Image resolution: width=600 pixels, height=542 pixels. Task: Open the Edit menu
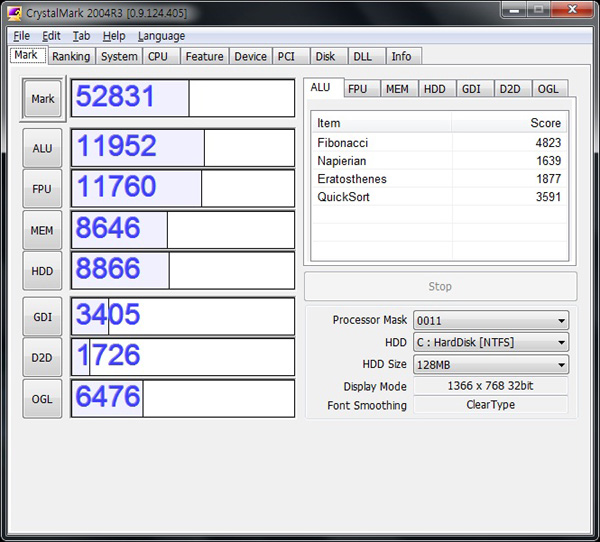tap(51, 36)
